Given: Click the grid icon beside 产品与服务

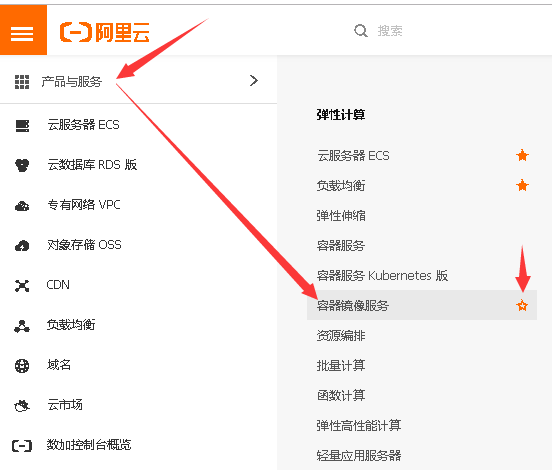Looking at the screenshot, I should [x=22, y=81].
